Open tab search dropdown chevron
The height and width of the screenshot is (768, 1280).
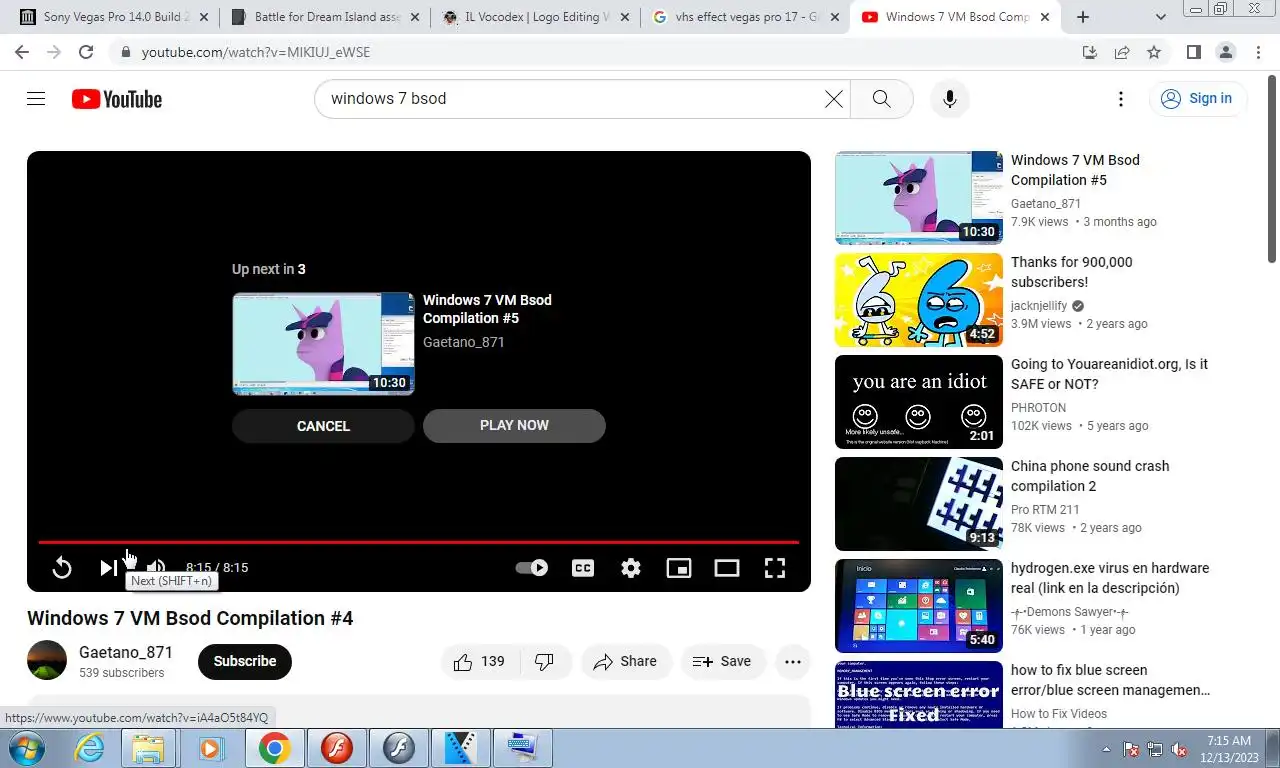pos(1161,17)
